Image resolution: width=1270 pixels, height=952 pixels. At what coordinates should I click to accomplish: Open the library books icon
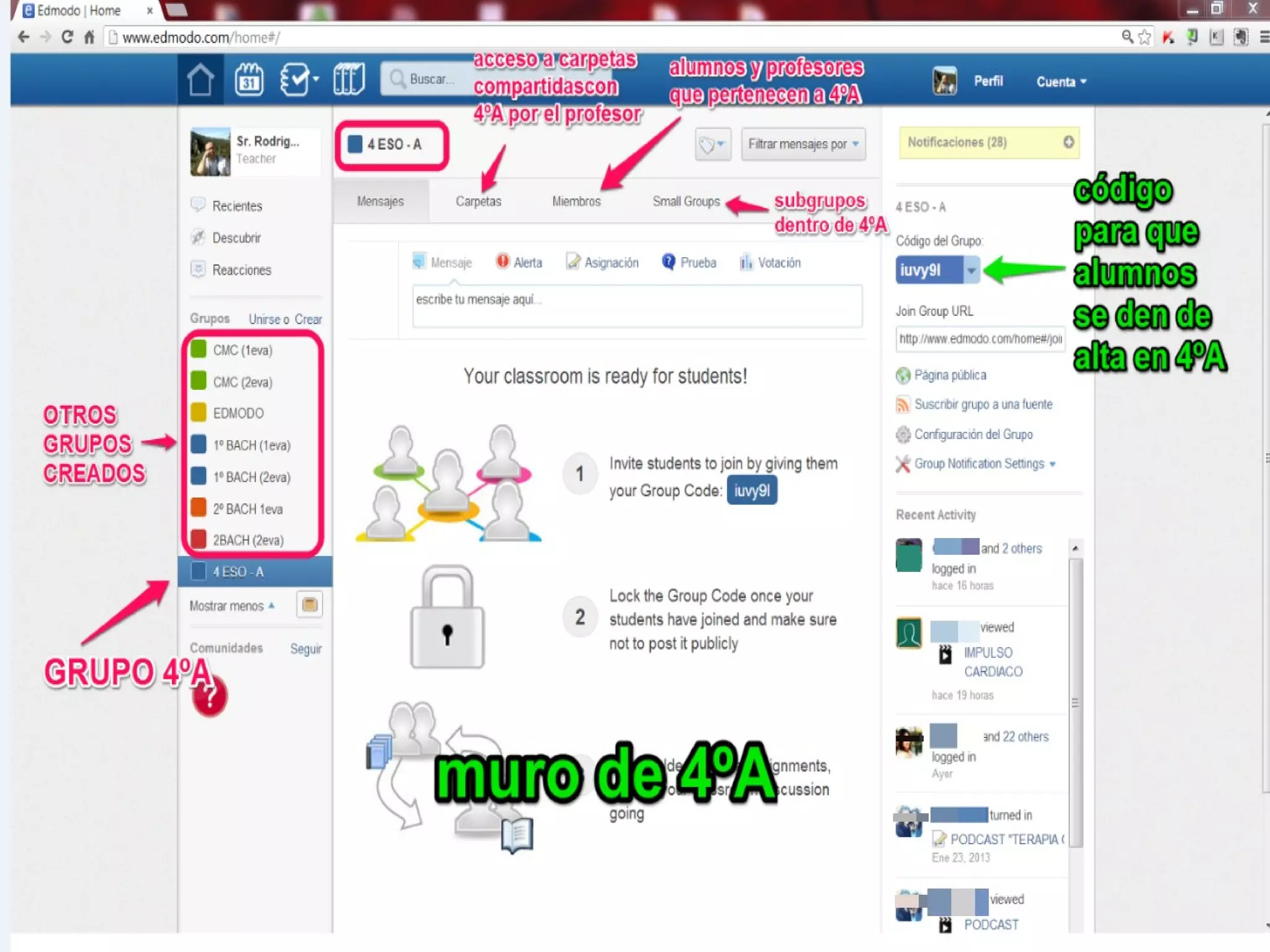coord(349,80)
